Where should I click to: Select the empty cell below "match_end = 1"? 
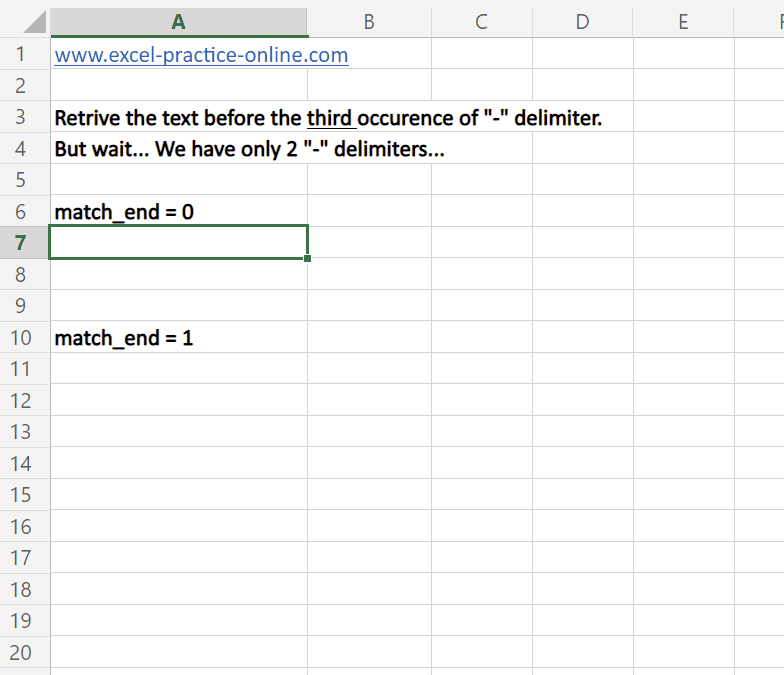[x=178, y=369]
